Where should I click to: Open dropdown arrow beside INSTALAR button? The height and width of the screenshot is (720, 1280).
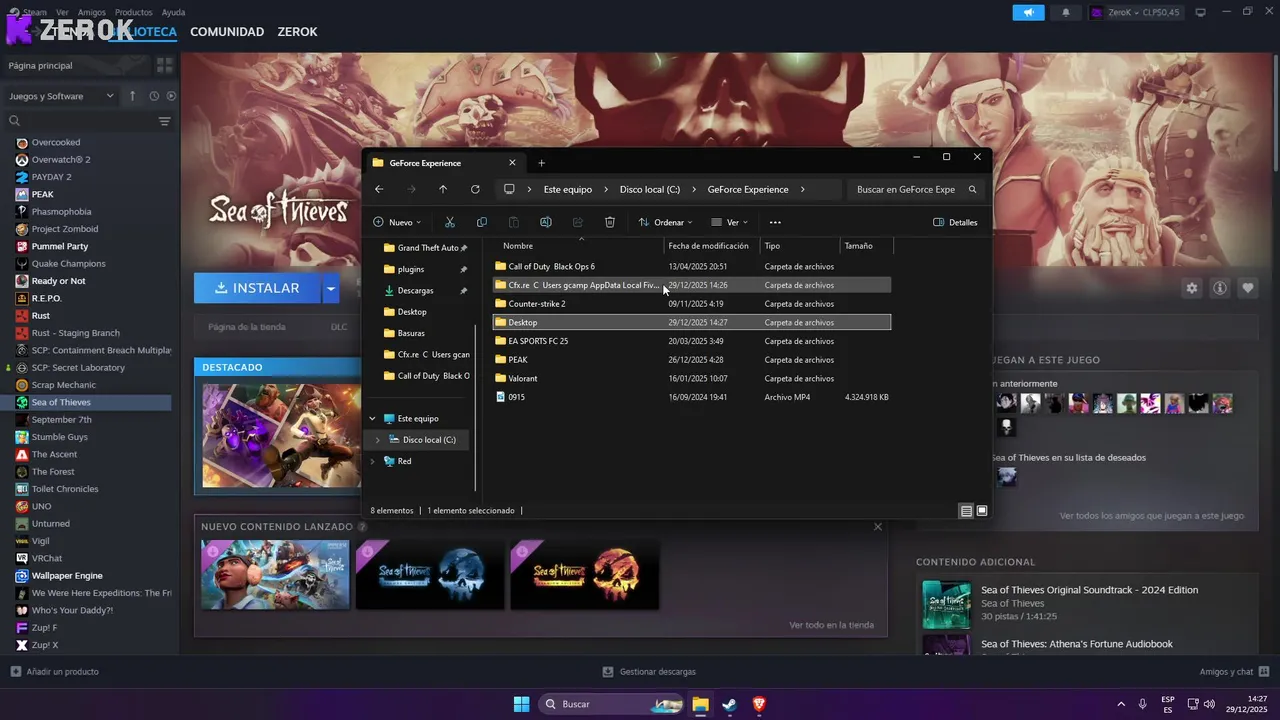click(330, 288)
